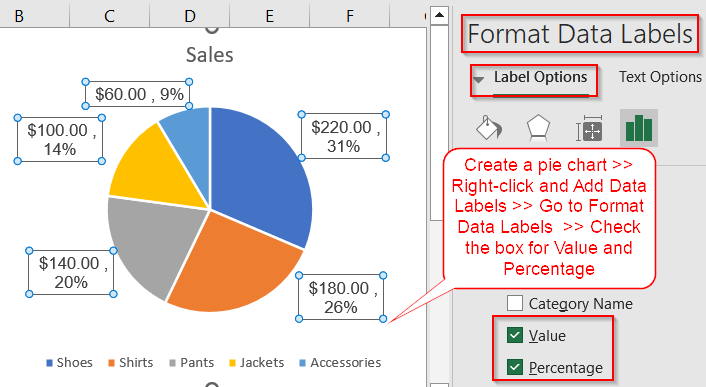Viewport: 706px width, 387px height.
Task: Click the scrollbar up arrow
Action: click(439, 16)
